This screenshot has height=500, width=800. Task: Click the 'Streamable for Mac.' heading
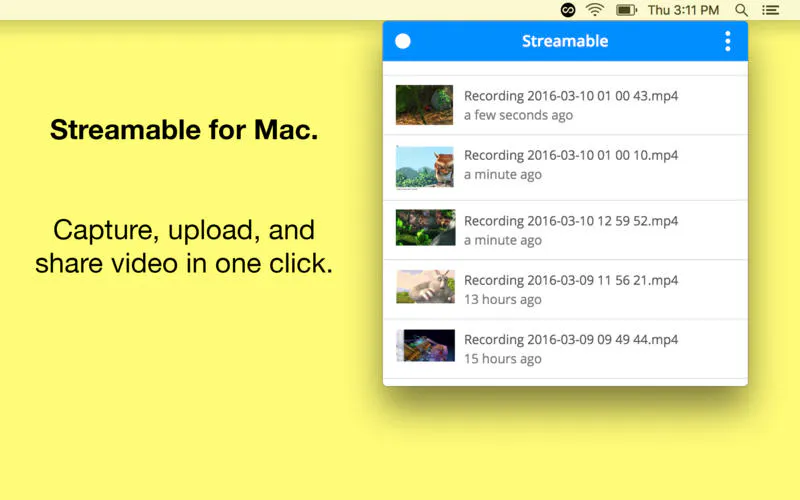click(x=184, y=129)
